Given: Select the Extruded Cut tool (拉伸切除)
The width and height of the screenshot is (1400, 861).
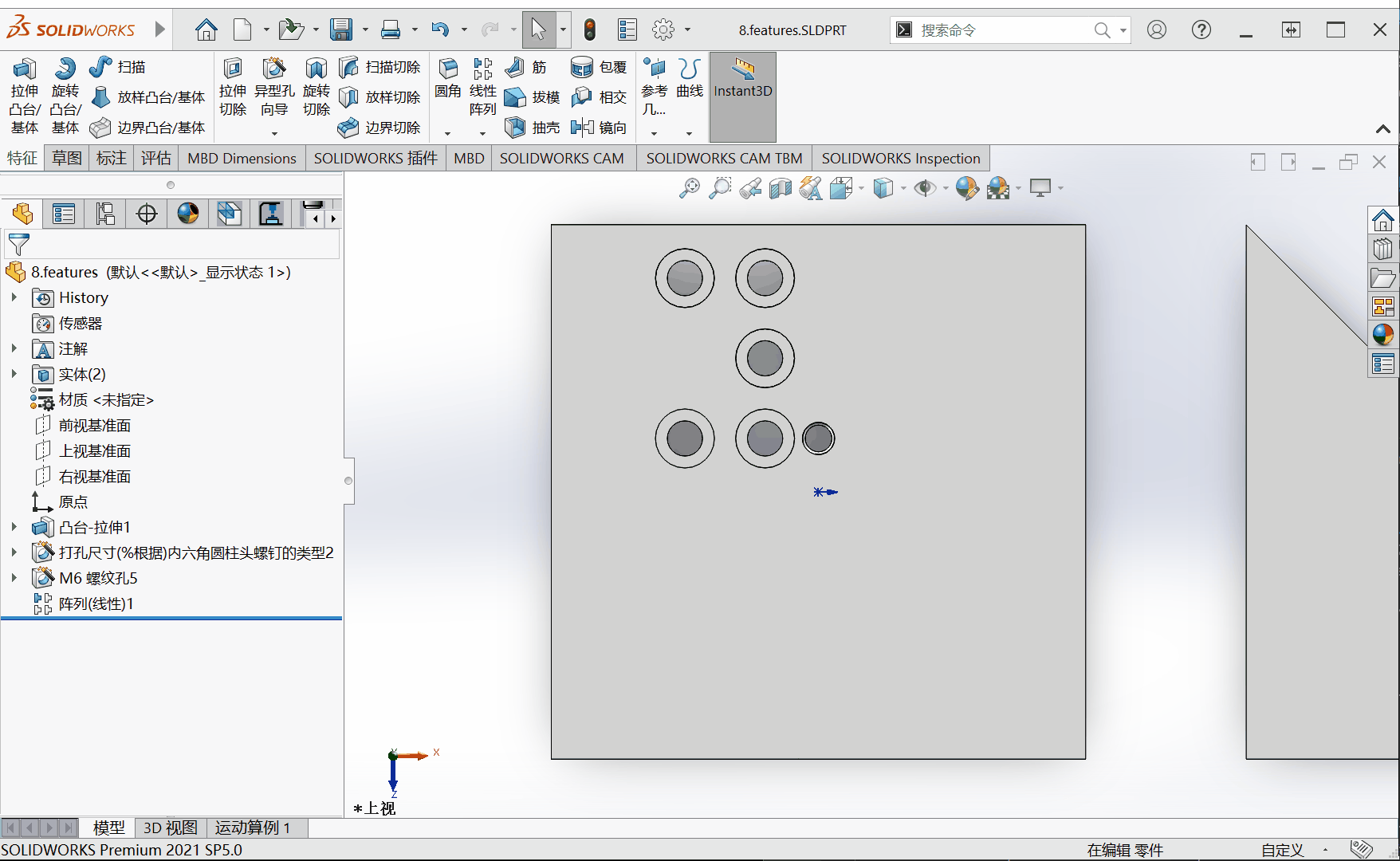Looking at the screenshot, I should (x=233, y=88).
